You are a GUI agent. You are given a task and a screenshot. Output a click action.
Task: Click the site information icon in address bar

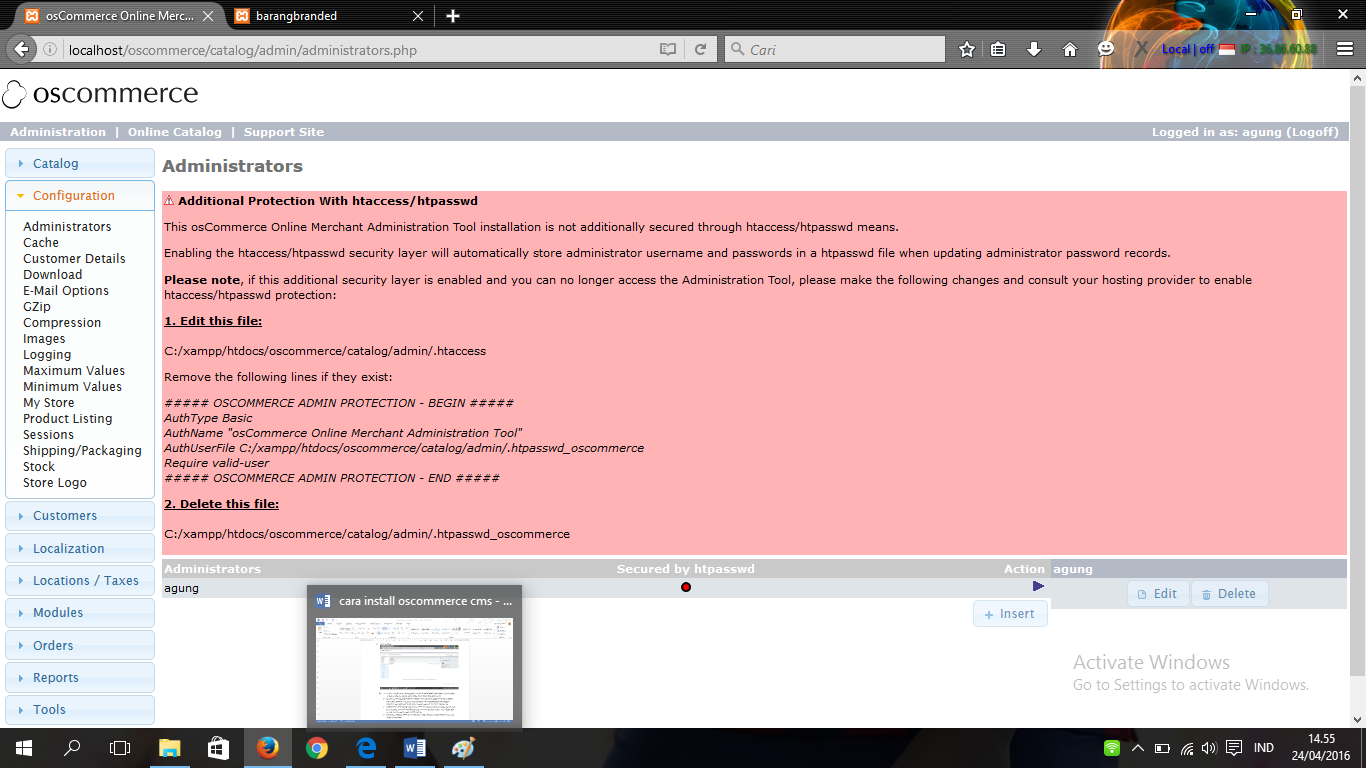point(50,49)
